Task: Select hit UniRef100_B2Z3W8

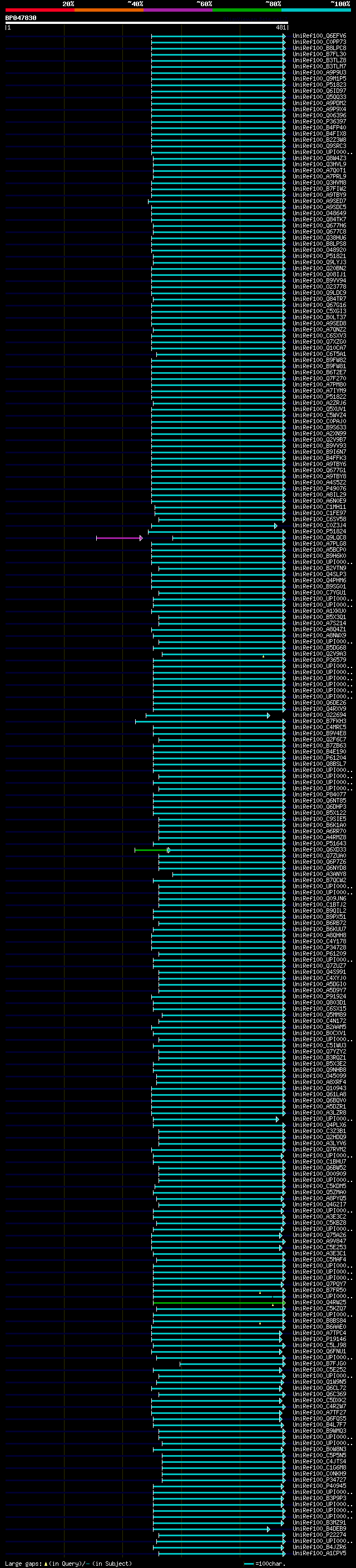Action: 319,140
